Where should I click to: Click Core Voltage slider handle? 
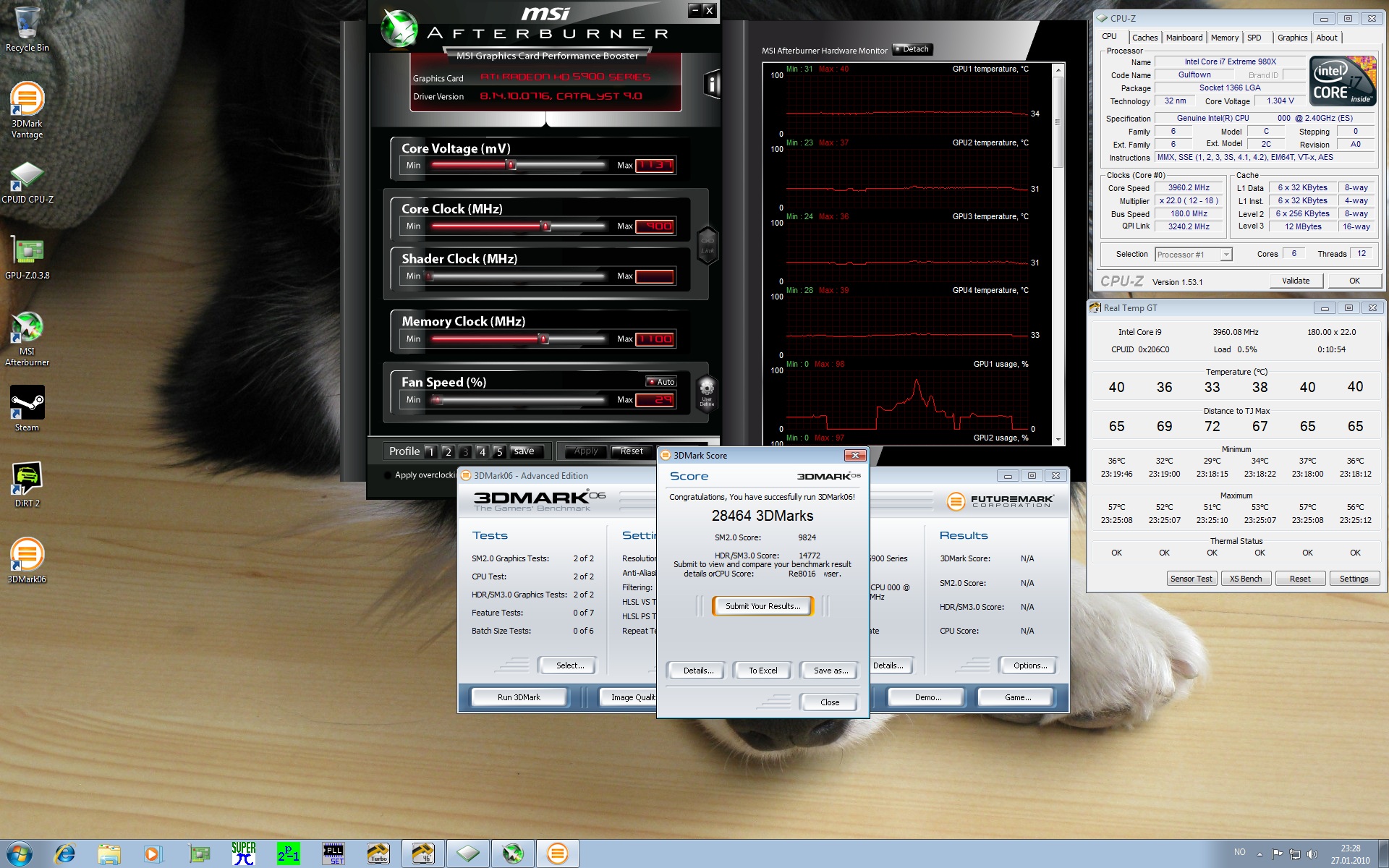point(511,165)
